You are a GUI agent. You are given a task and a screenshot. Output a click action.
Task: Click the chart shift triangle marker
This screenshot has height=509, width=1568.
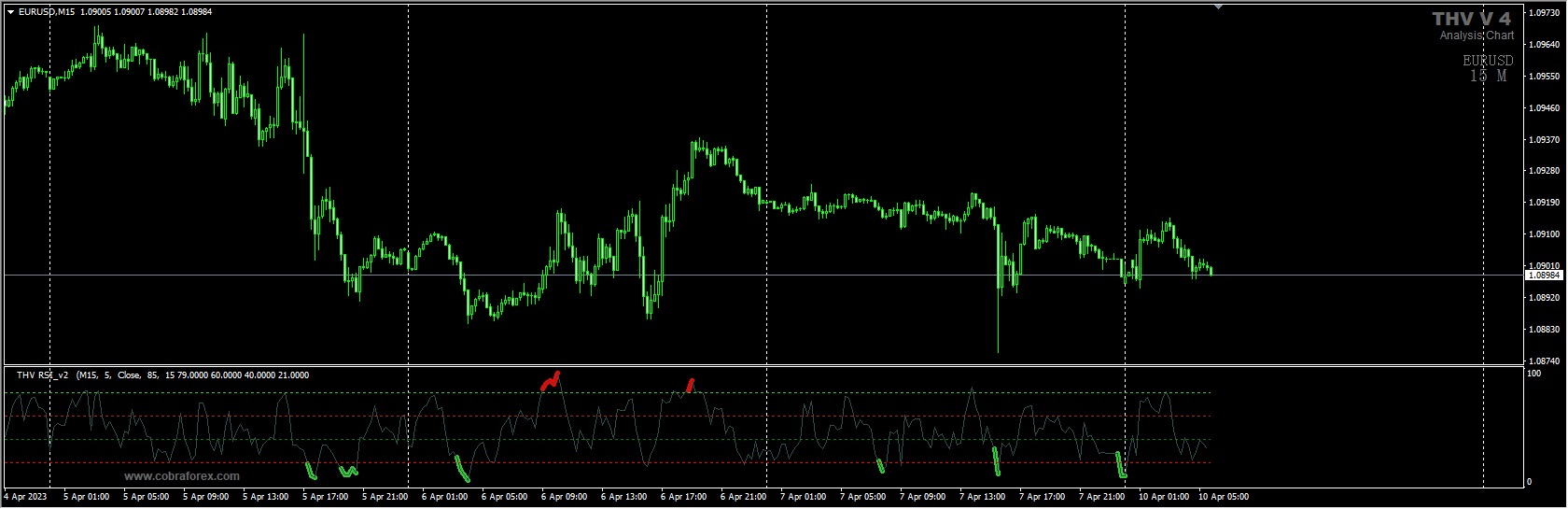click(x=1218, y=7)
